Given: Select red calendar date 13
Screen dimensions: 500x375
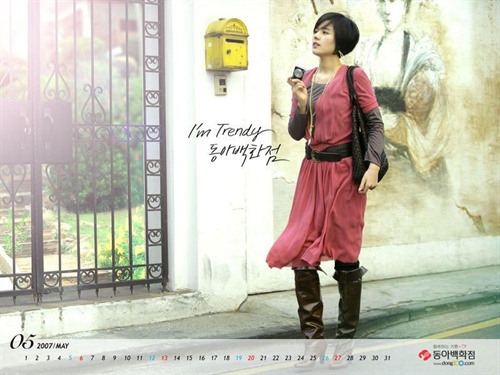Looking at the screenshot, I should click(164, 358).
